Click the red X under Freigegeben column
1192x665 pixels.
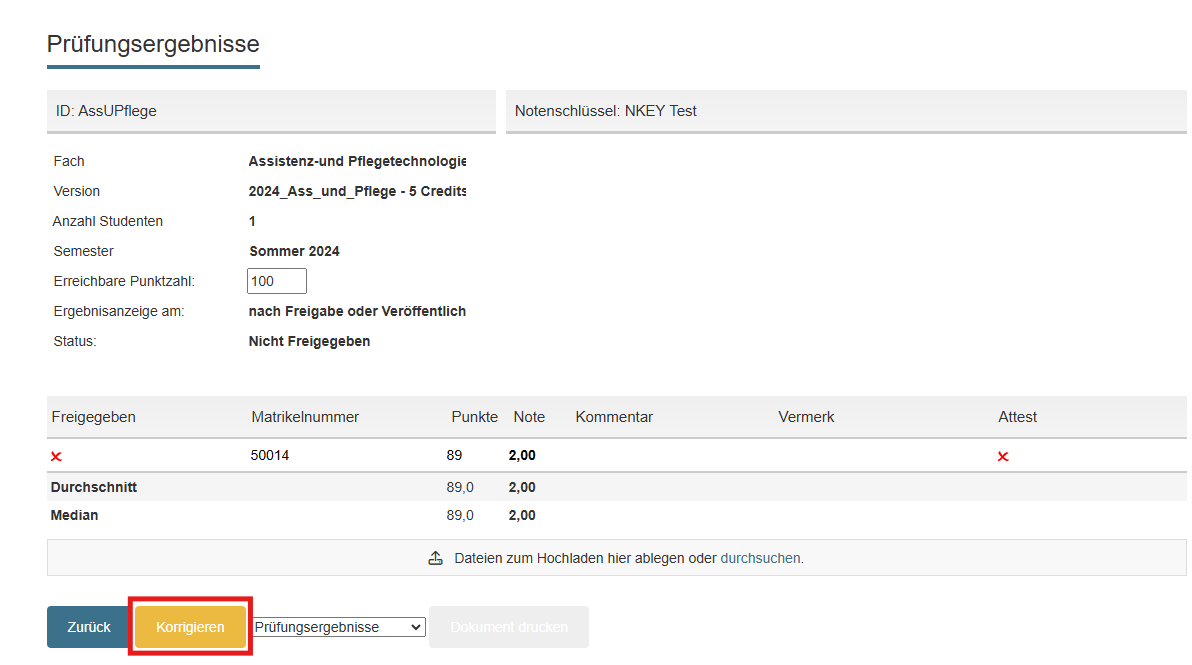56,457
